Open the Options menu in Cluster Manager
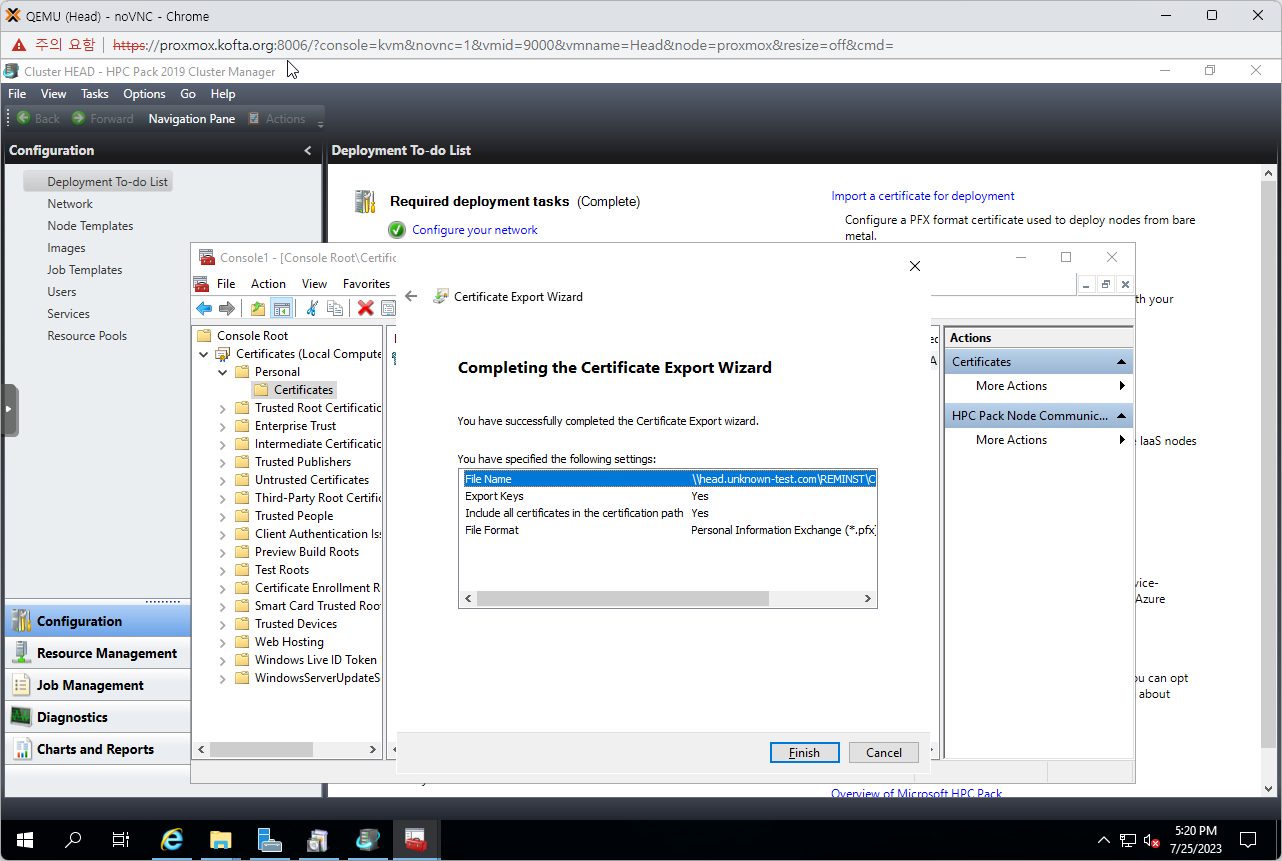Image resolution: width=1282 pixels, height=861 pixels. pos(144,94)
